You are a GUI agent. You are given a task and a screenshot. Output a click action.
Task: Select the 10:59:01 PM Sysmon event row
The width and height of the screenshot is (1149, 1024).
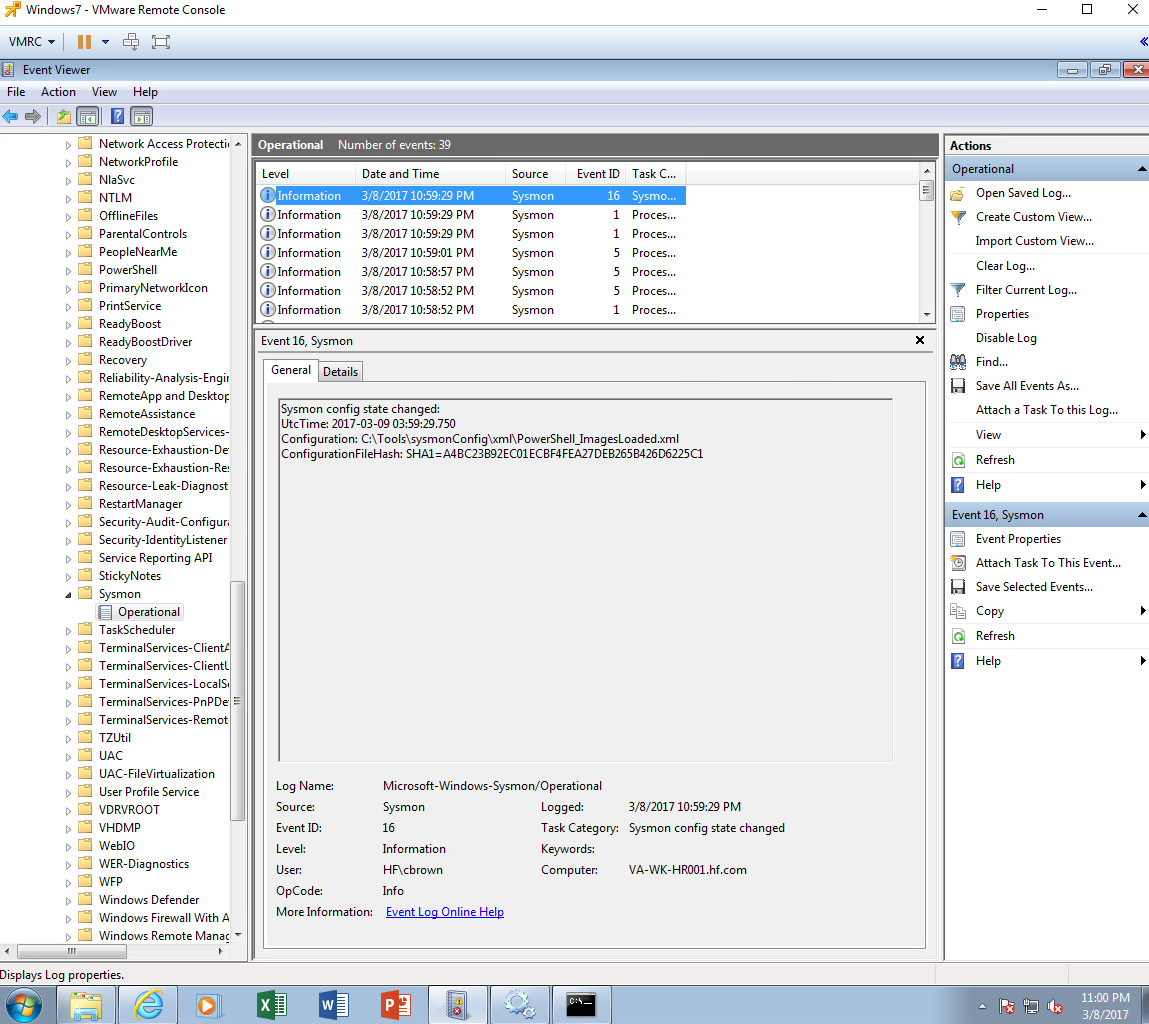pos(471,253)
